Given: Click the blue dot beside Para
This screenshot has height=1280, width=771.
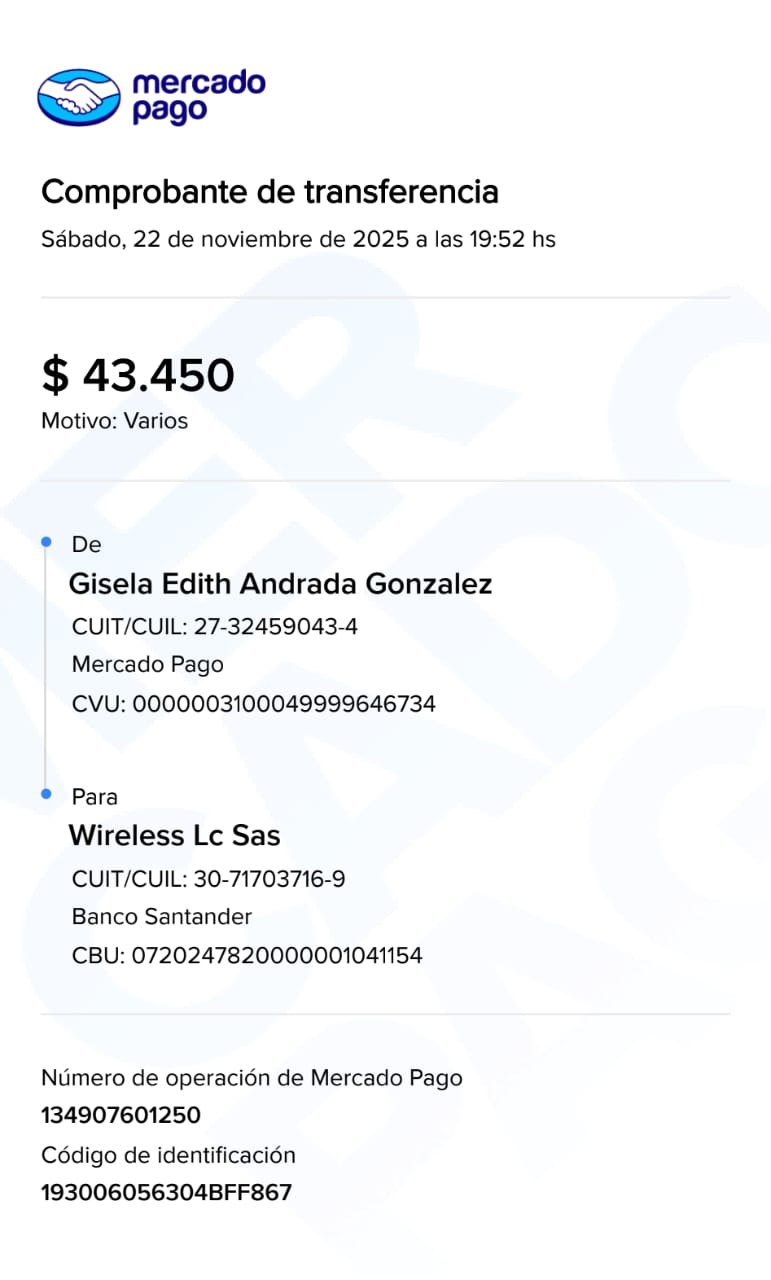Looking at the screenshot, I should click(x=46, y=793).
